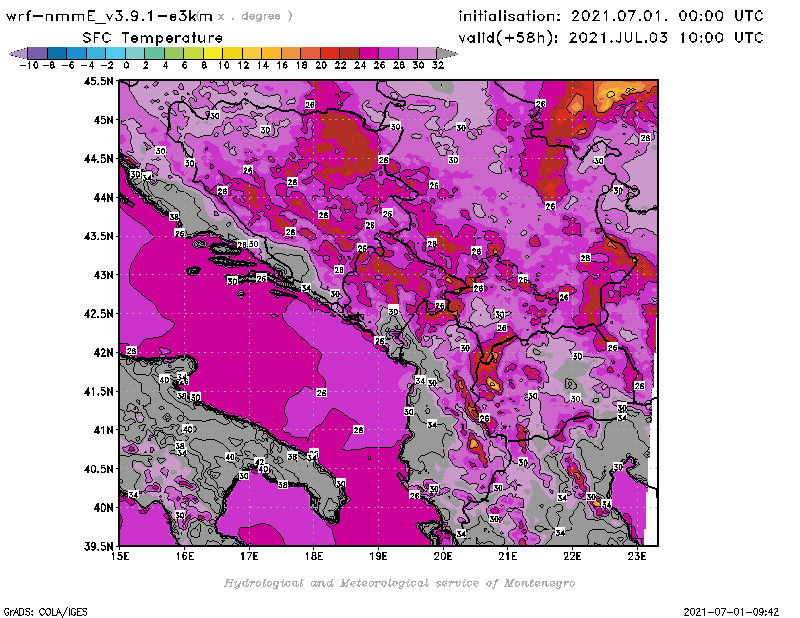800x618 pixels.
Task: Click the 'valid(+58h): 2021.JUL.03 10:00 UTC' line
Action: 611,38
